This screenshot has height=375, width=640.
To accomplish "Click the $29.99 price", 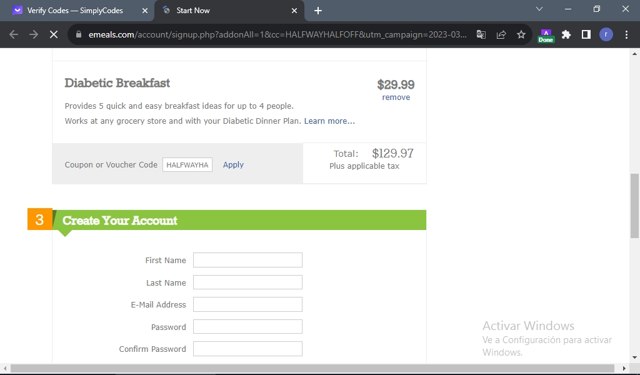I will pyautogui.click(x=396, y=84).
